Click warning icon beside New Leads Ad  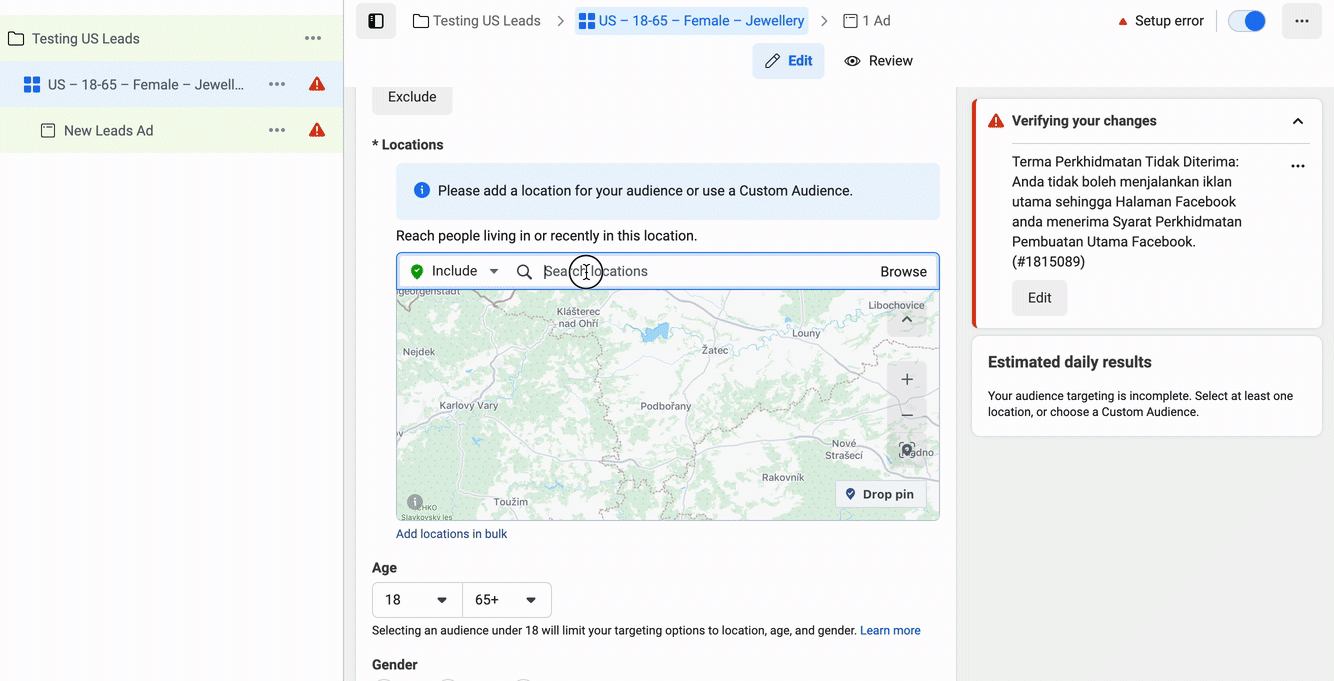[317, 130]
